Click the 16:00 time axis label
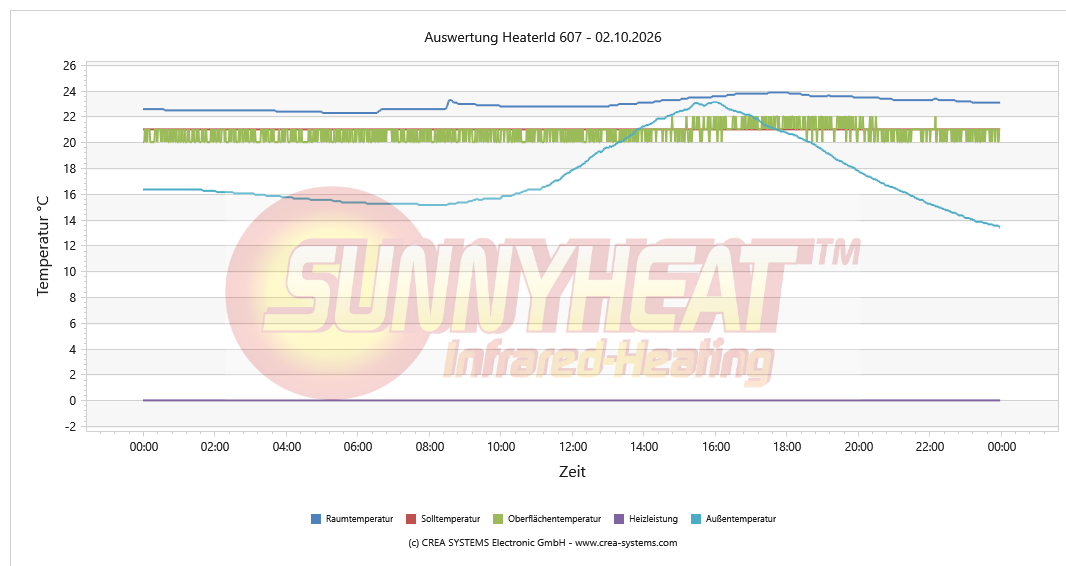The image size is (1066, 566). (x=716, y=447)
